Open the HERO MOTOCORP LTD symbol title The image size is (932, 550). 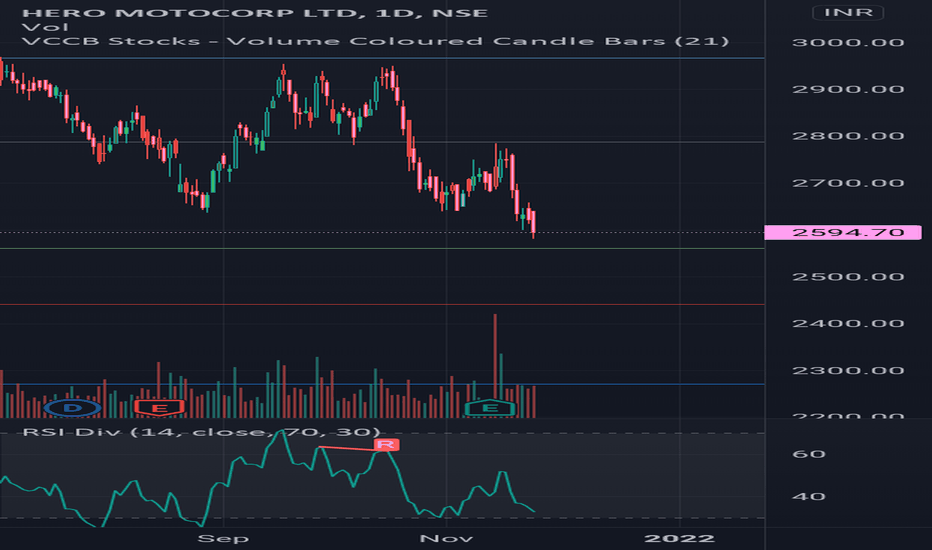254,12
